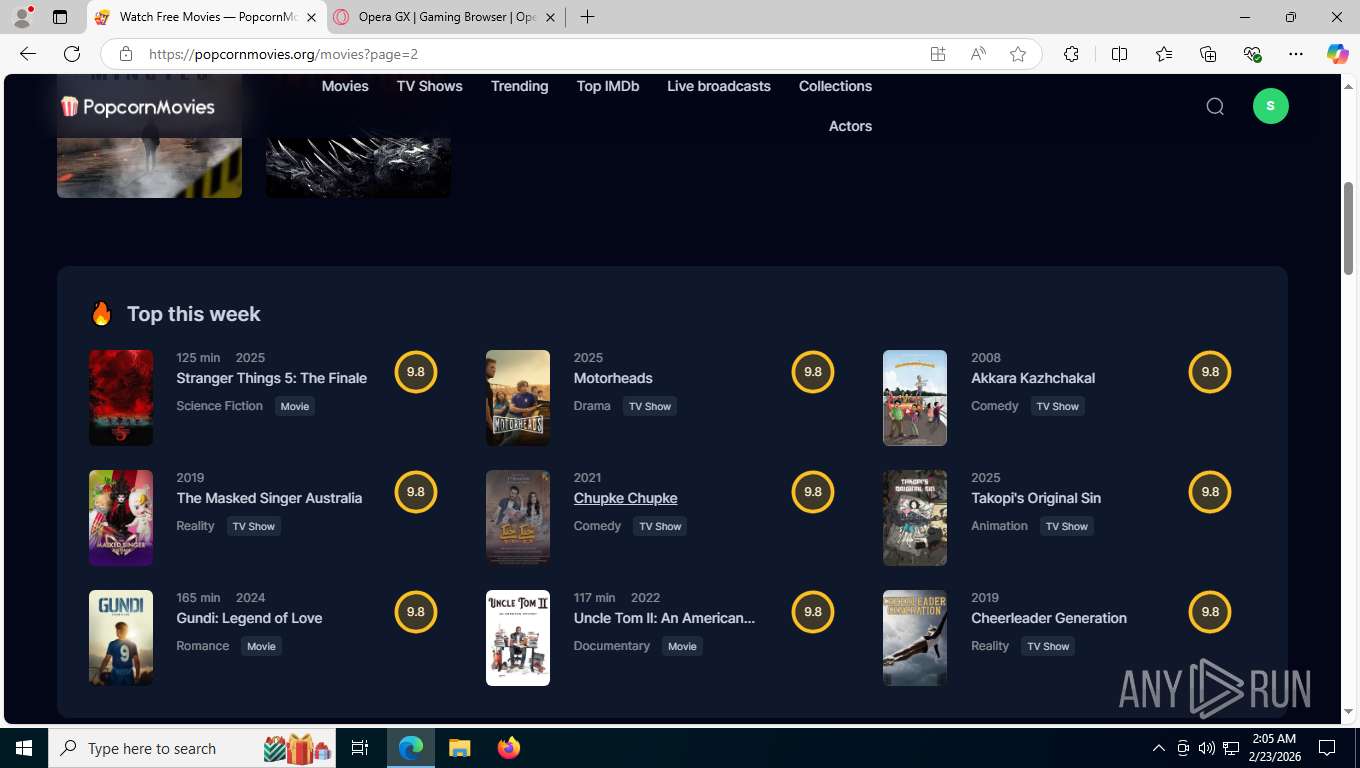The width and height of the screenshot is (1360, 768).
Task: Add page to favorites star icon
Action: click(1018, 54)
